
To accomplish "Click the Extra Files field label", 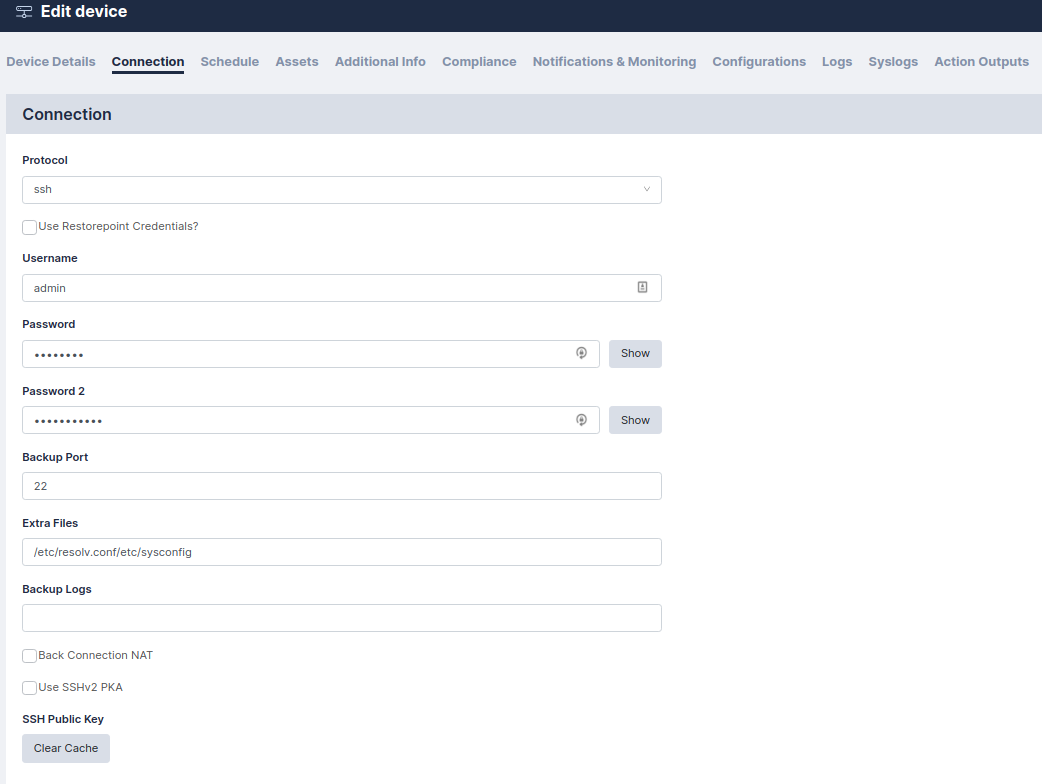I will (x=50, y=523).
